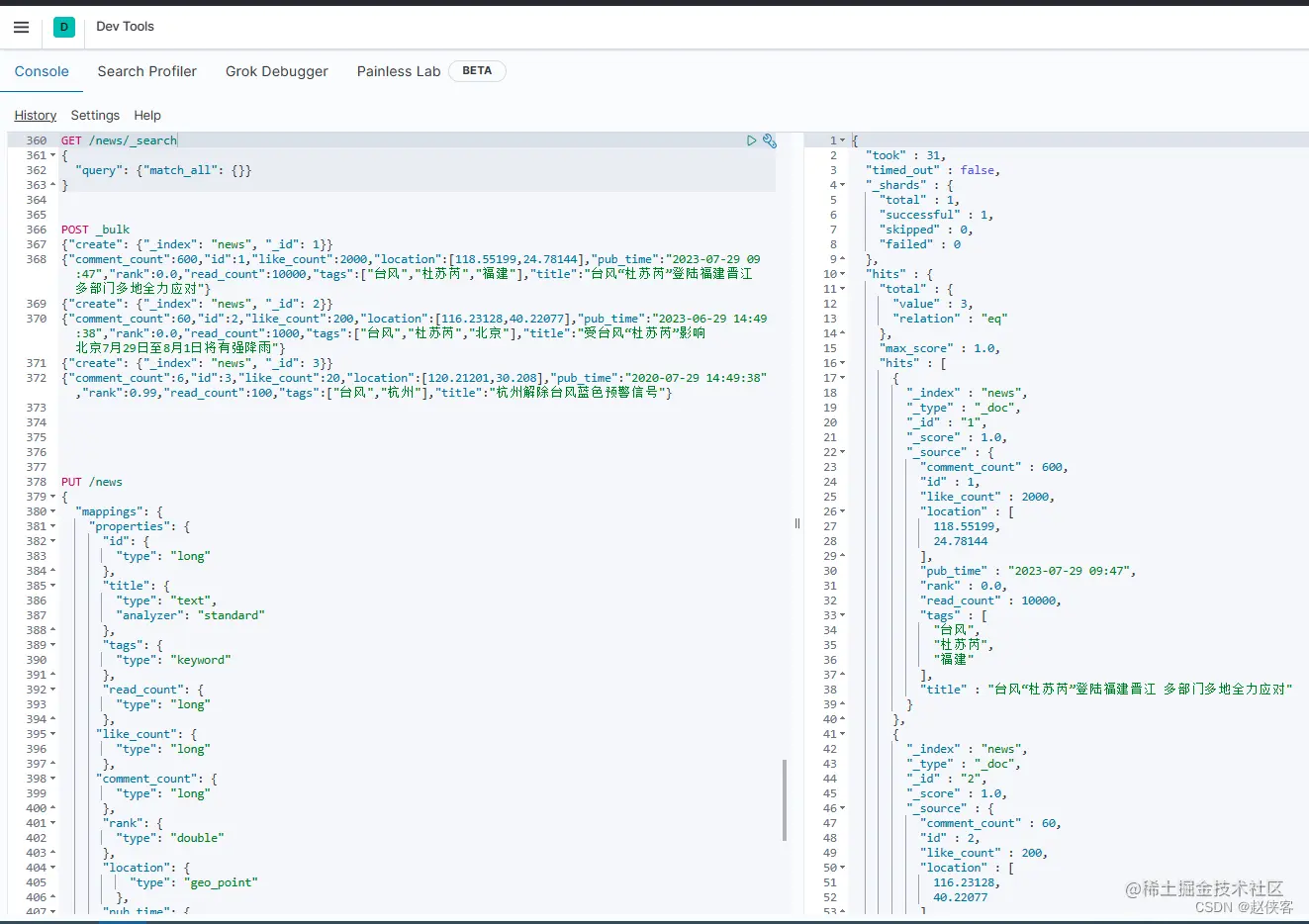The image size is (1309, 924).
Task: Open the History link
Action: coord(36,116)
